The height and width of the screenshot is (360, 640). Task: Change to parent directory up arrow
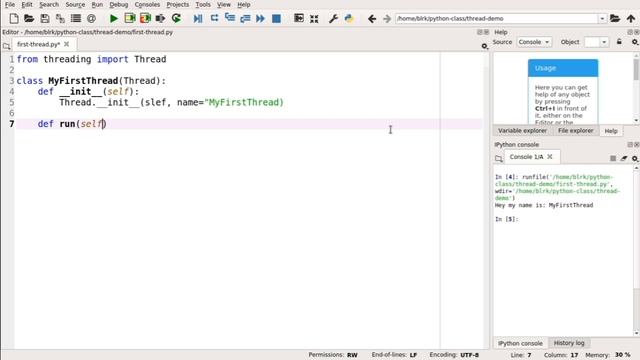[631, 18]
